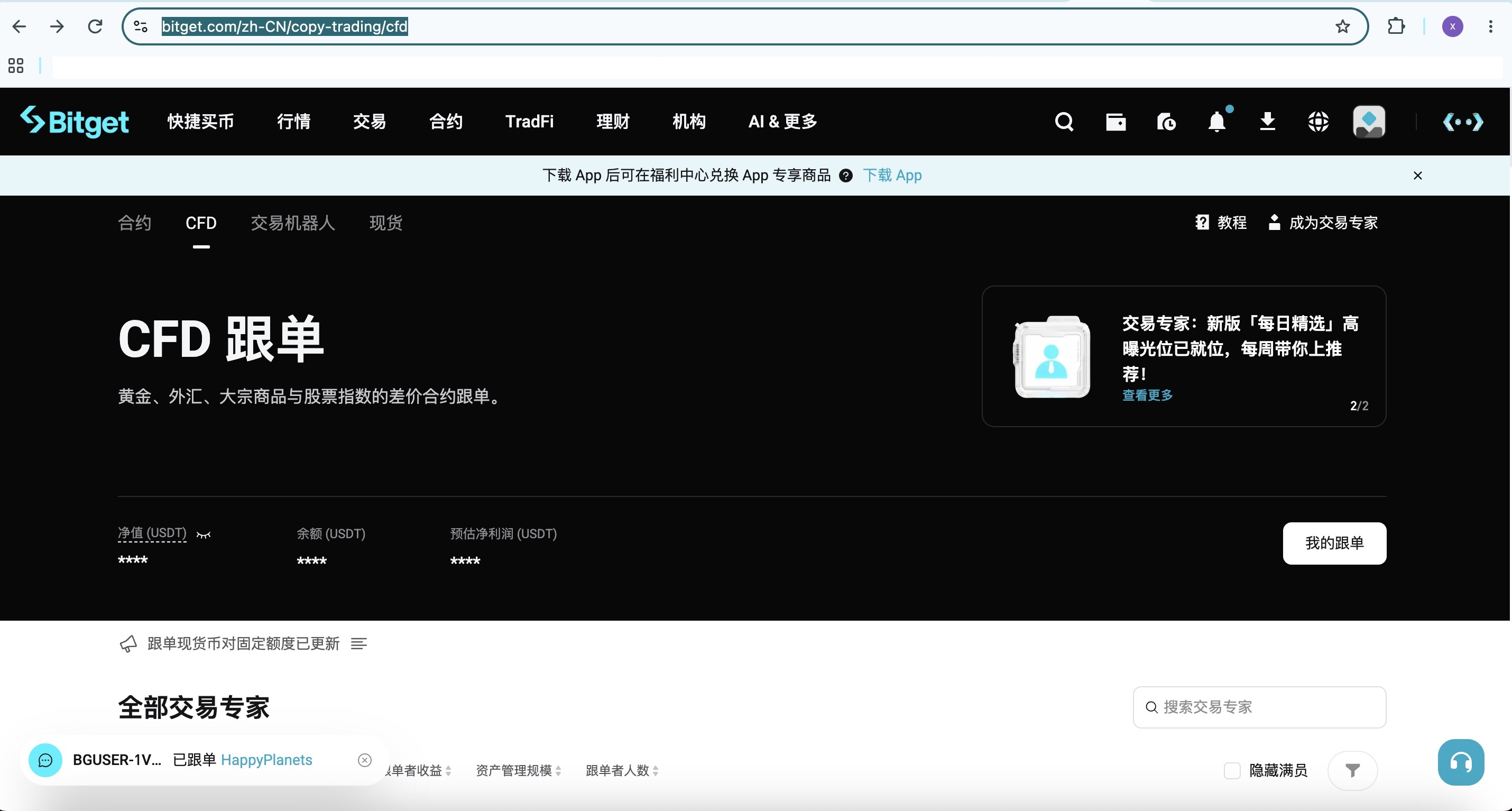The height and width of the screenshot is (811, 1512).
Task: Sort by 跟单者收益 column
Action: pyautogui.click(x=416, y=770)
